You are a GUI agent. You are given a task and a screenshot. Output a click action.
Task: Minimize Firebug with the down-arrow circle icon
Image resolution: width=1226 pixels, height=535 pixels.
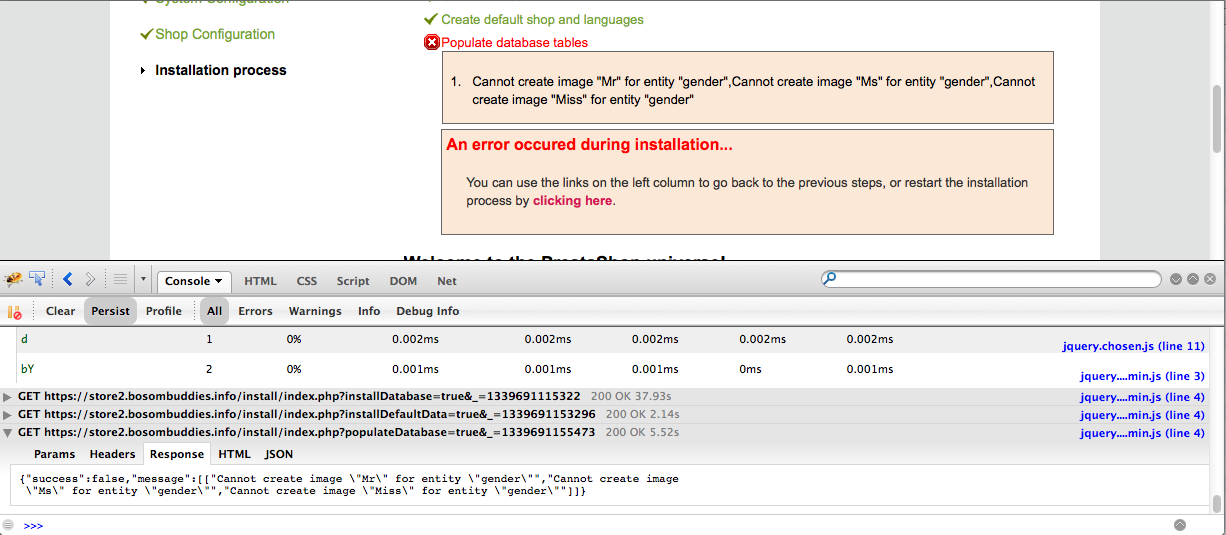pos(1176,279)
